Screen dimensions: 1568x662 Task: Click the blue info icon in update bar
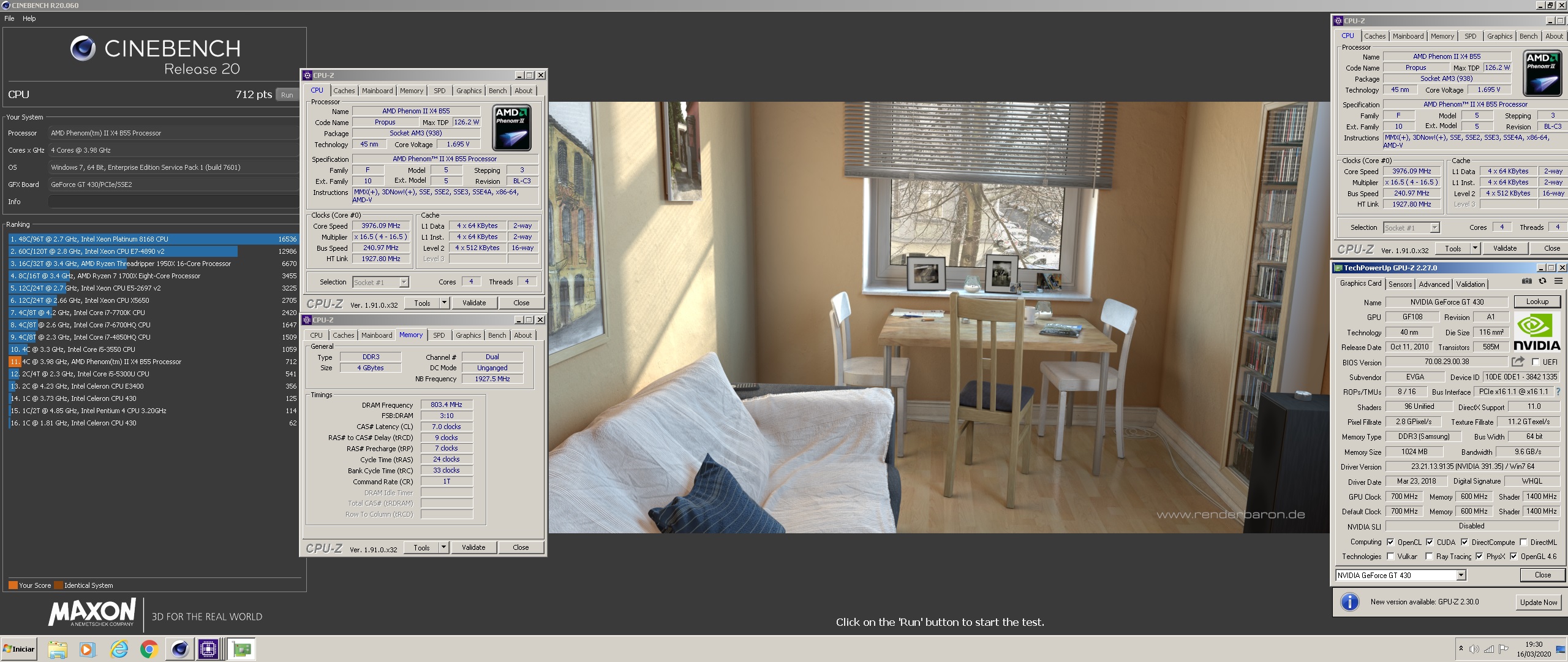pos(1349,602)
